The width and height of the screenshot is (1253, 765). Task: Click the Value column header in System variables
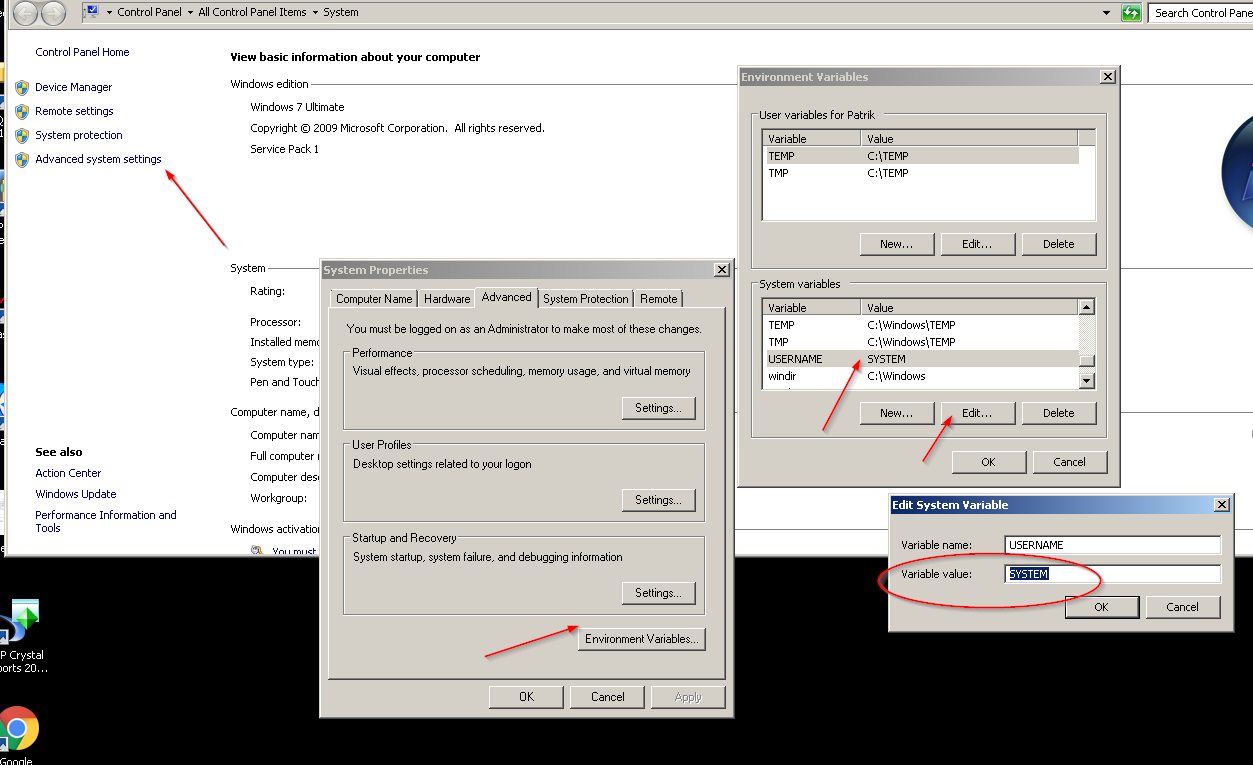tap(970, 308)
